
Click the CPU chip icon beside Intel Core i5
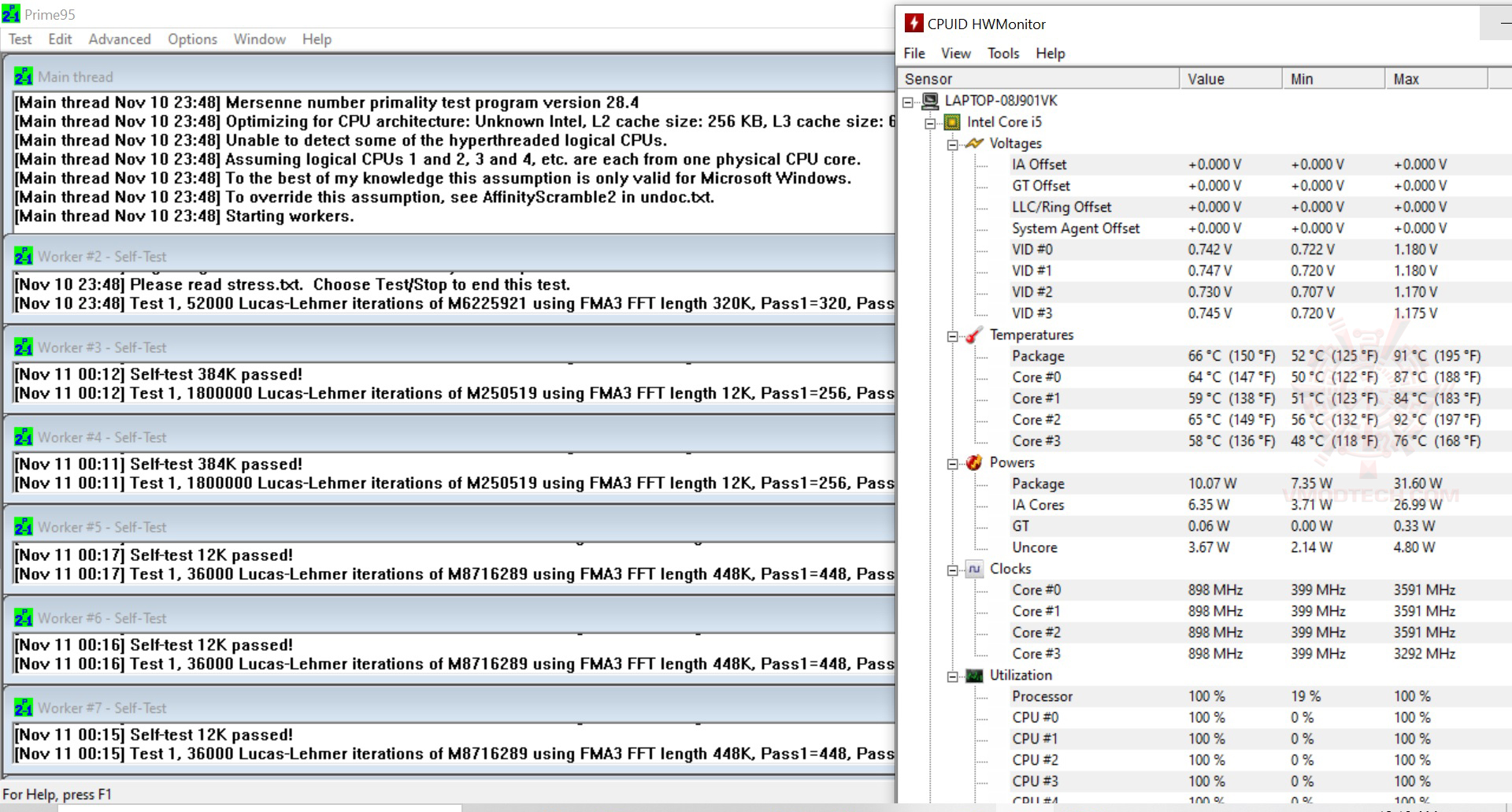[952, 122]
